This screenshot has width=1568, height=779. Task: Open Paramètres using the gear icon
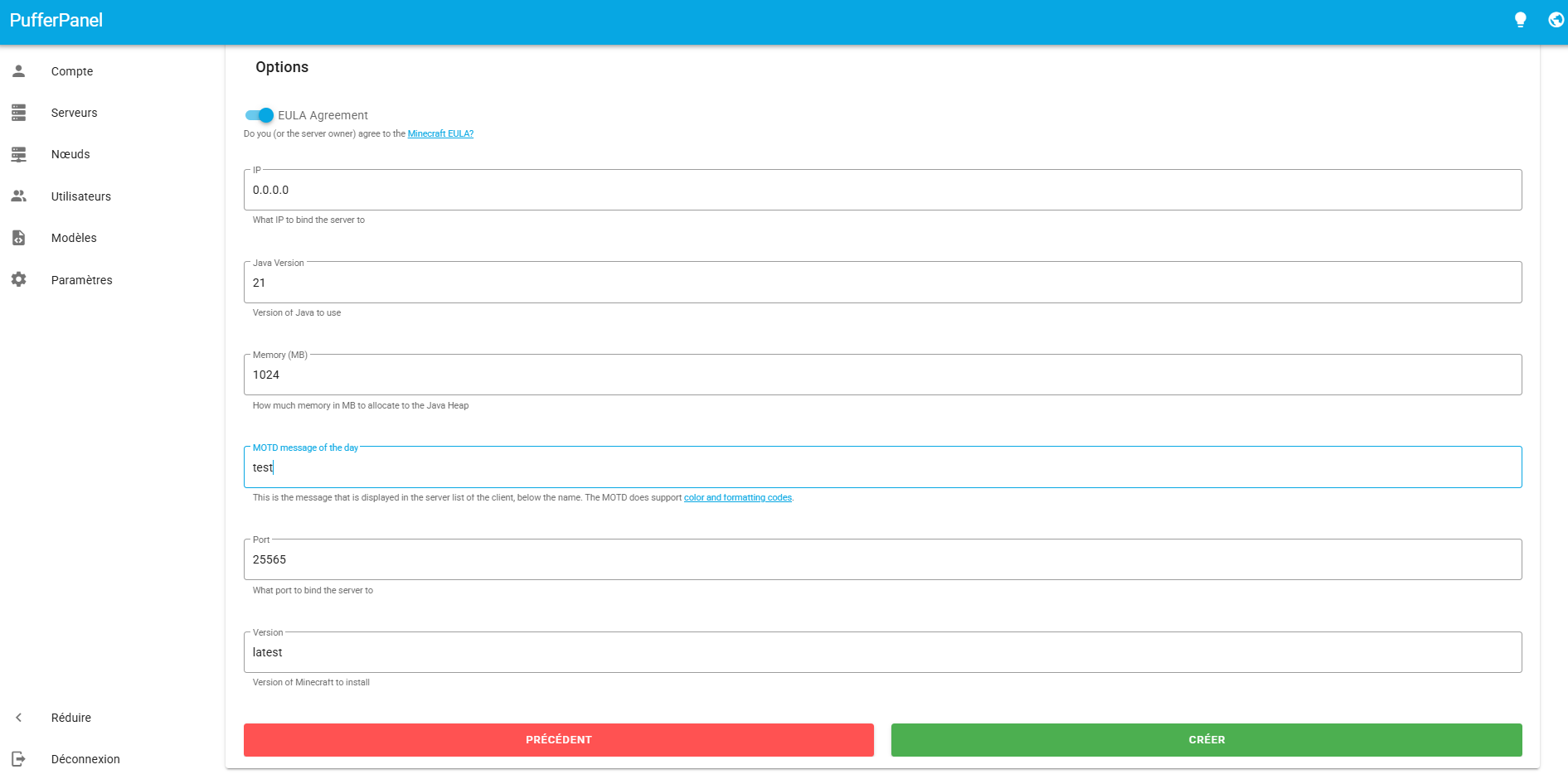(19, 280)
